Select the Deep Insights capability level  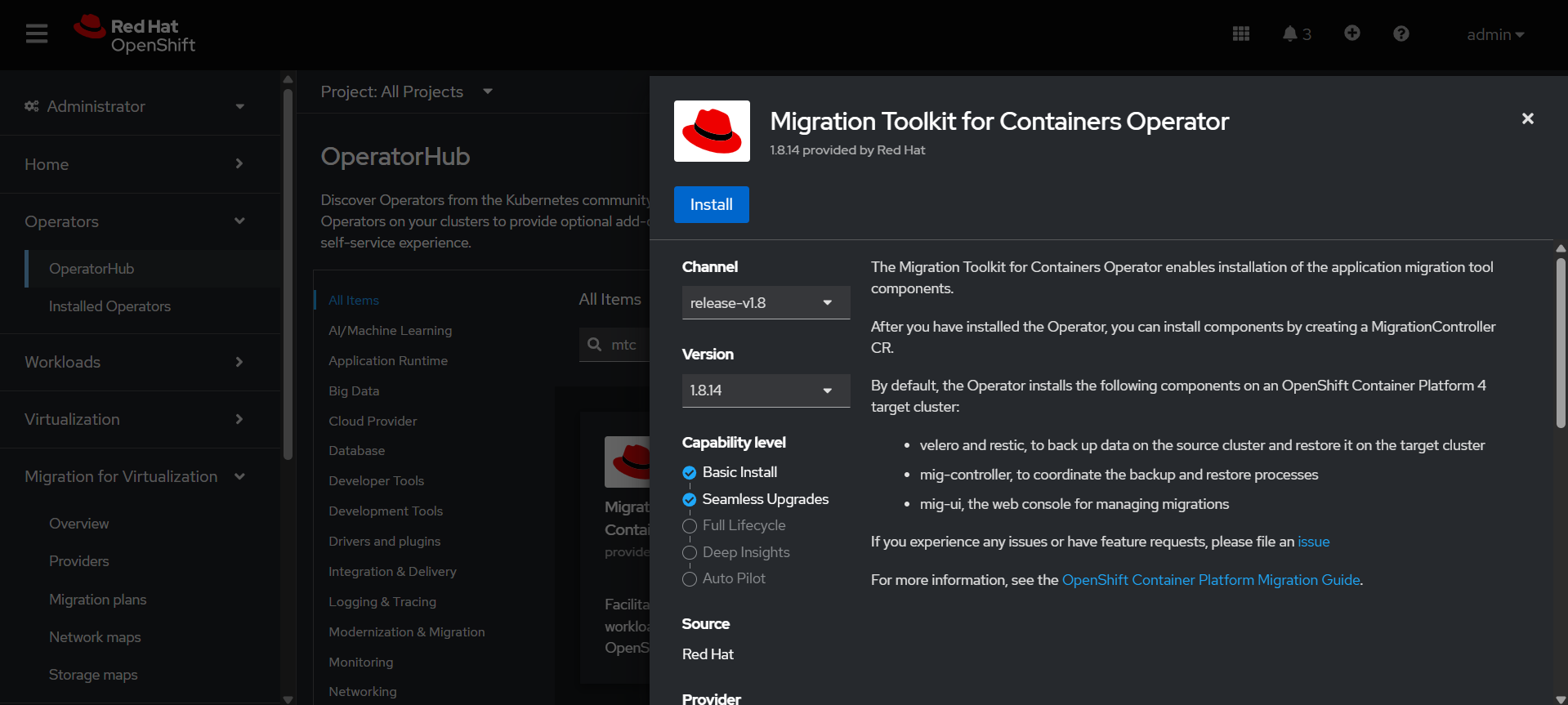click(x=690, y=553)
